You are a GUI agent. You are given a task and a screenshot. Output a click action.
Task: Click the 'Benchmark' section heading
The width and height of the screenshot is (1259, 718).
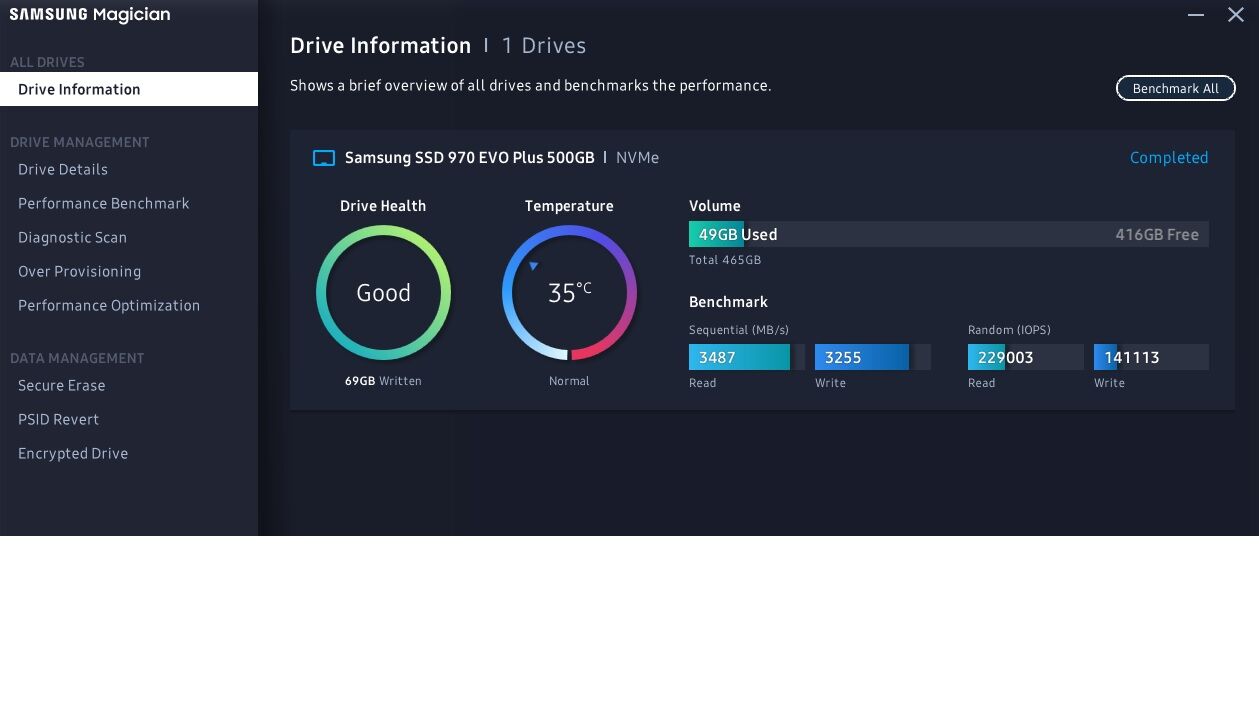tap(728, 302)
